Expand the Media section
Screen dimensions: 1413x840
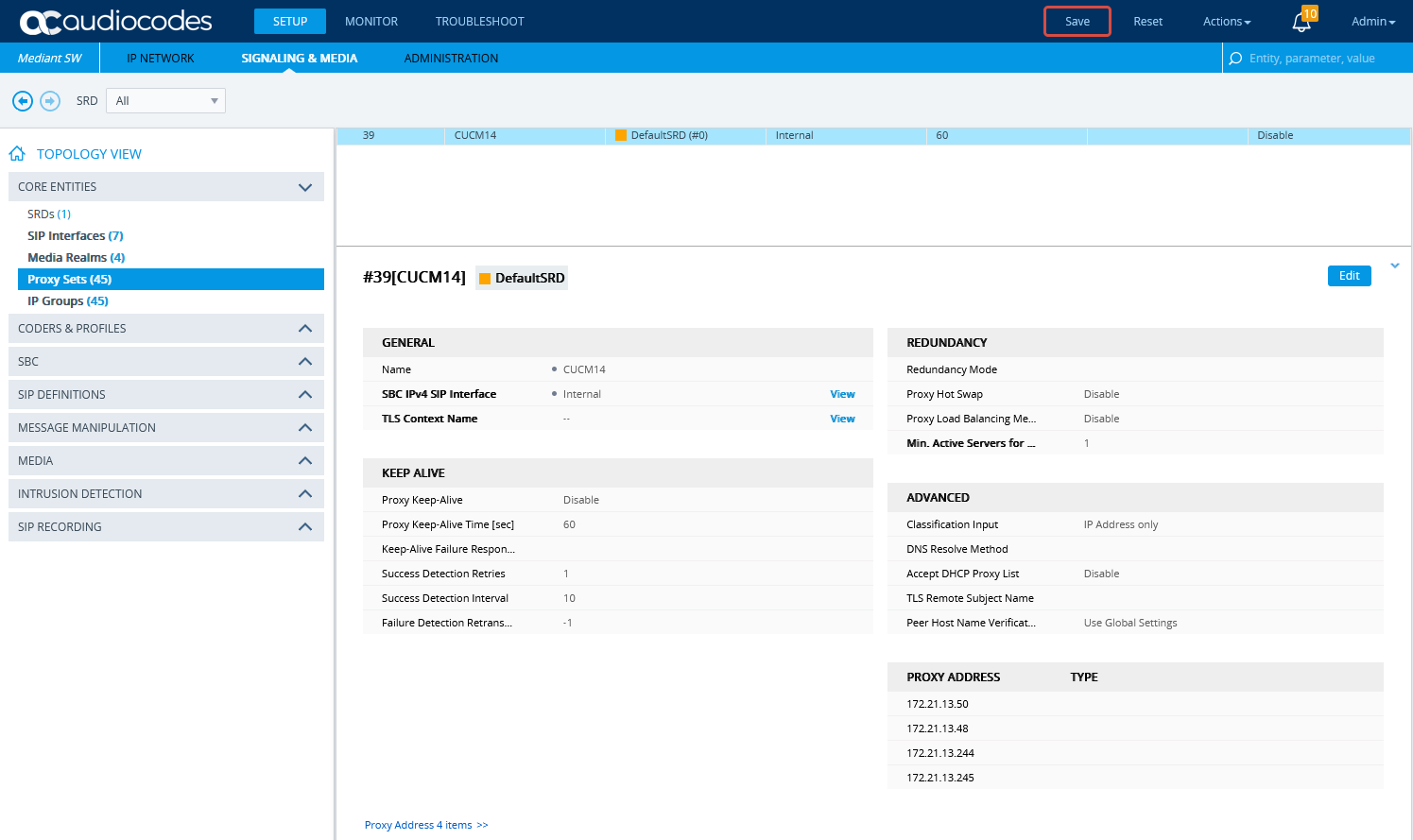pyautogui.click(x=166, y=461)
